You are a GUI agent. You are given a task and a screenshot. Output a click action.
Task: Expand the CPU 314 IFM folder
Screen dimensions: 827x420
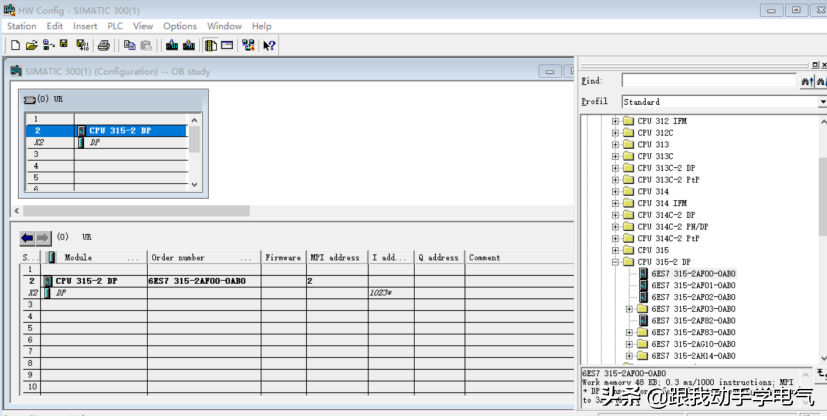pos(615,203)
